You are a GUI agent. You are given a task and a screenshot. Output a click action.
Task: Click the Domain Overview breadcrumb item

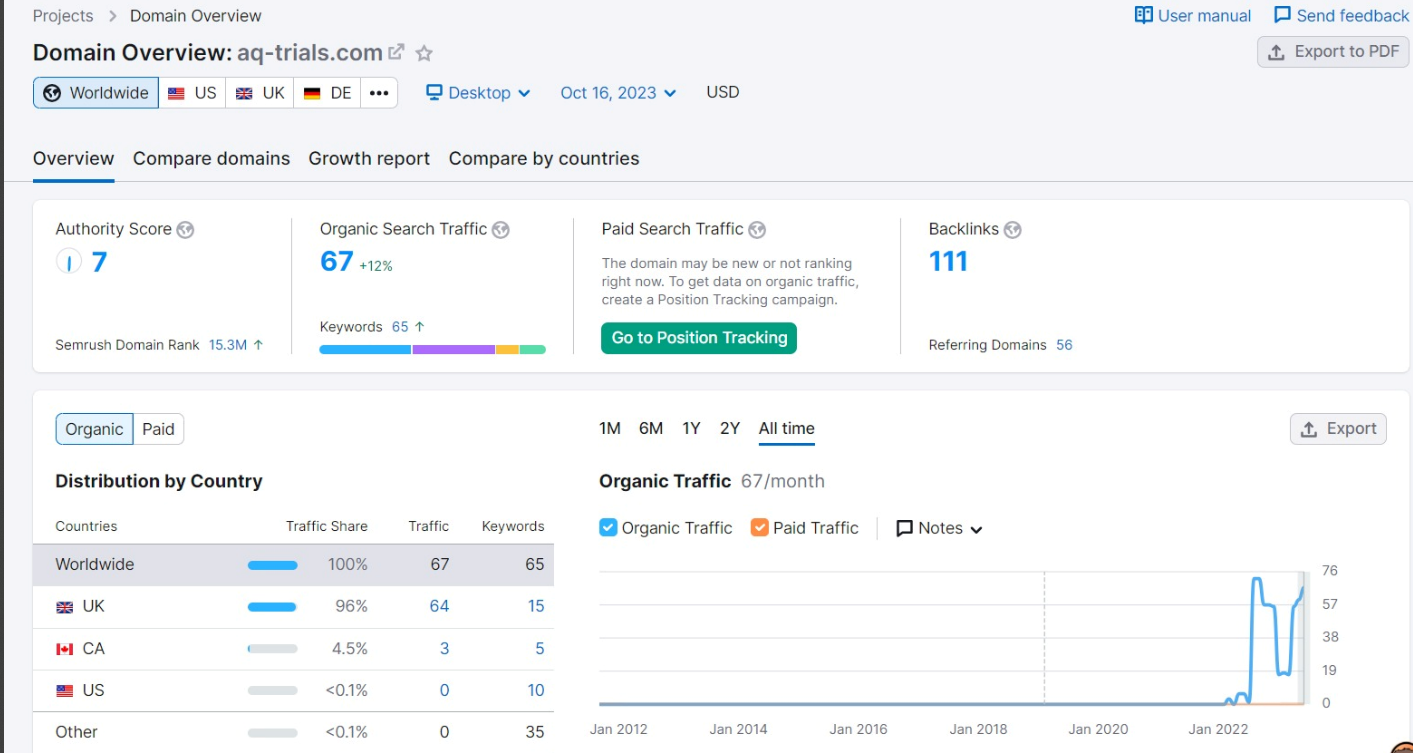click(x=196, y=16)
